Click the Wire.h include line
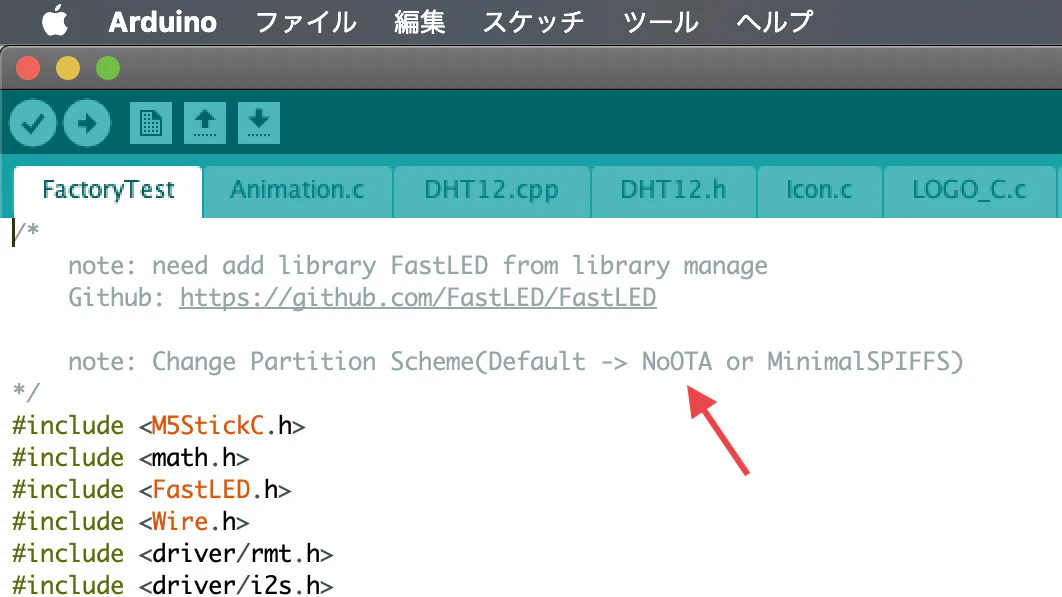The width and height of the screenshot is (1062, 597). 131,522
